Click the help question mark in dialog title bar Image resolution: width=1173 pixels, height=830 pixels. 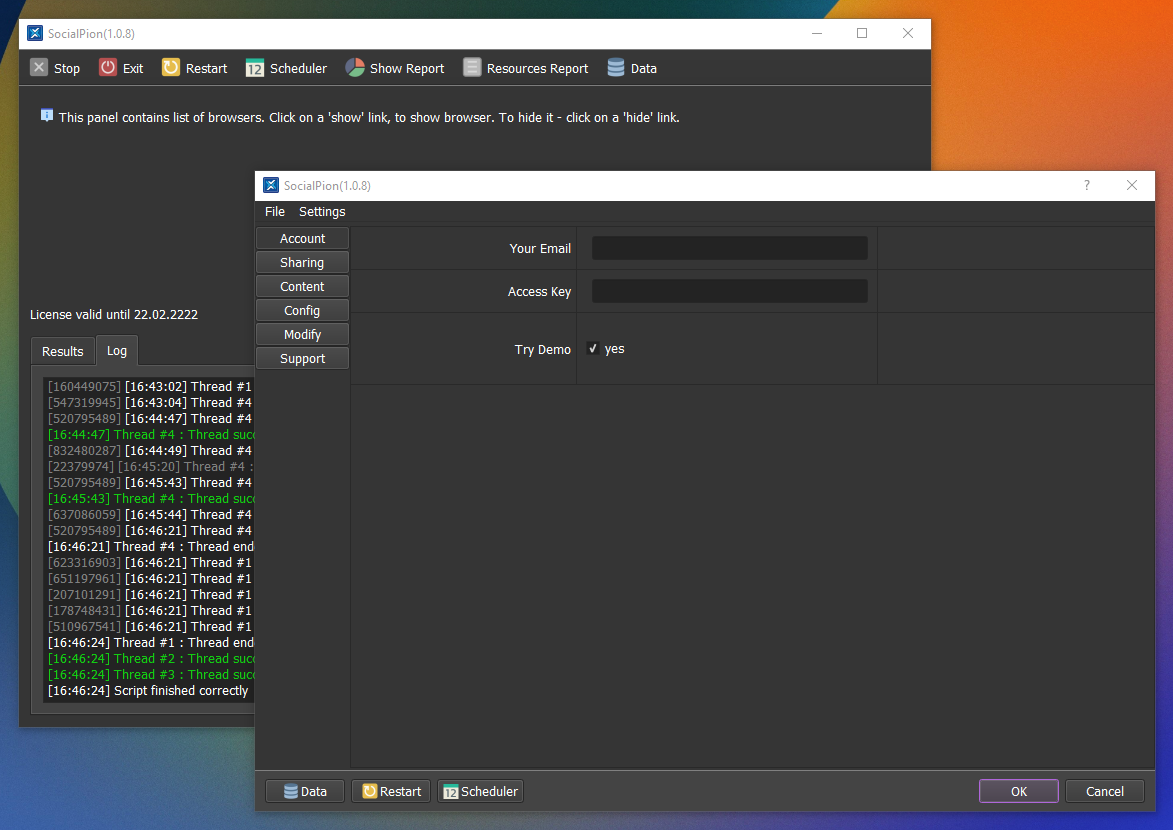click(1086, 186)
